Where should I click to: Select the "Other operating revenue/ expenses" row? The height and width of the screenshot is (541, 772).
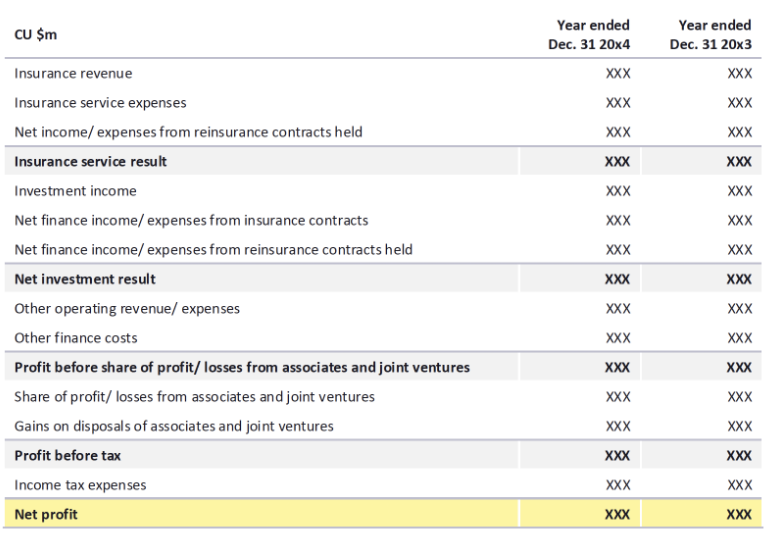127,308
